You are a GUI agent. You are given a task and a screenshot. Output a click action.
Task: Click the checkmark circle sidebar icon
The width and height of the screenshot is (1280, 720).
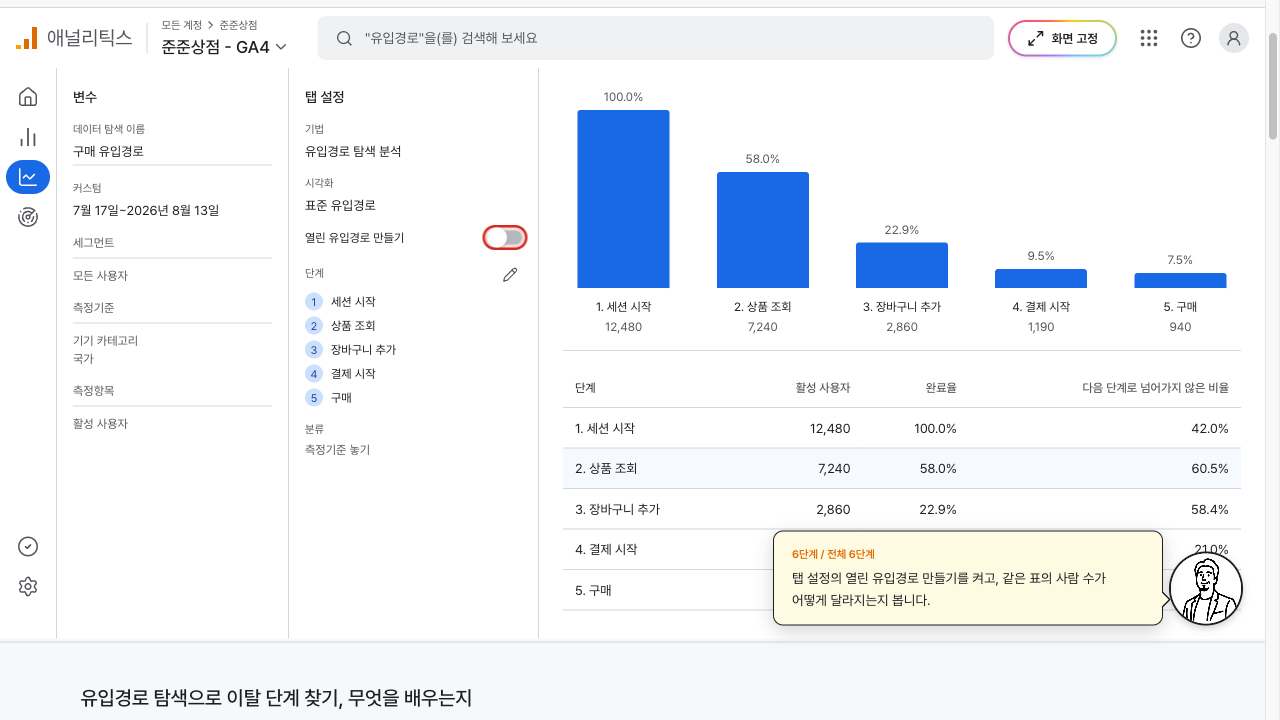(28, 546)
